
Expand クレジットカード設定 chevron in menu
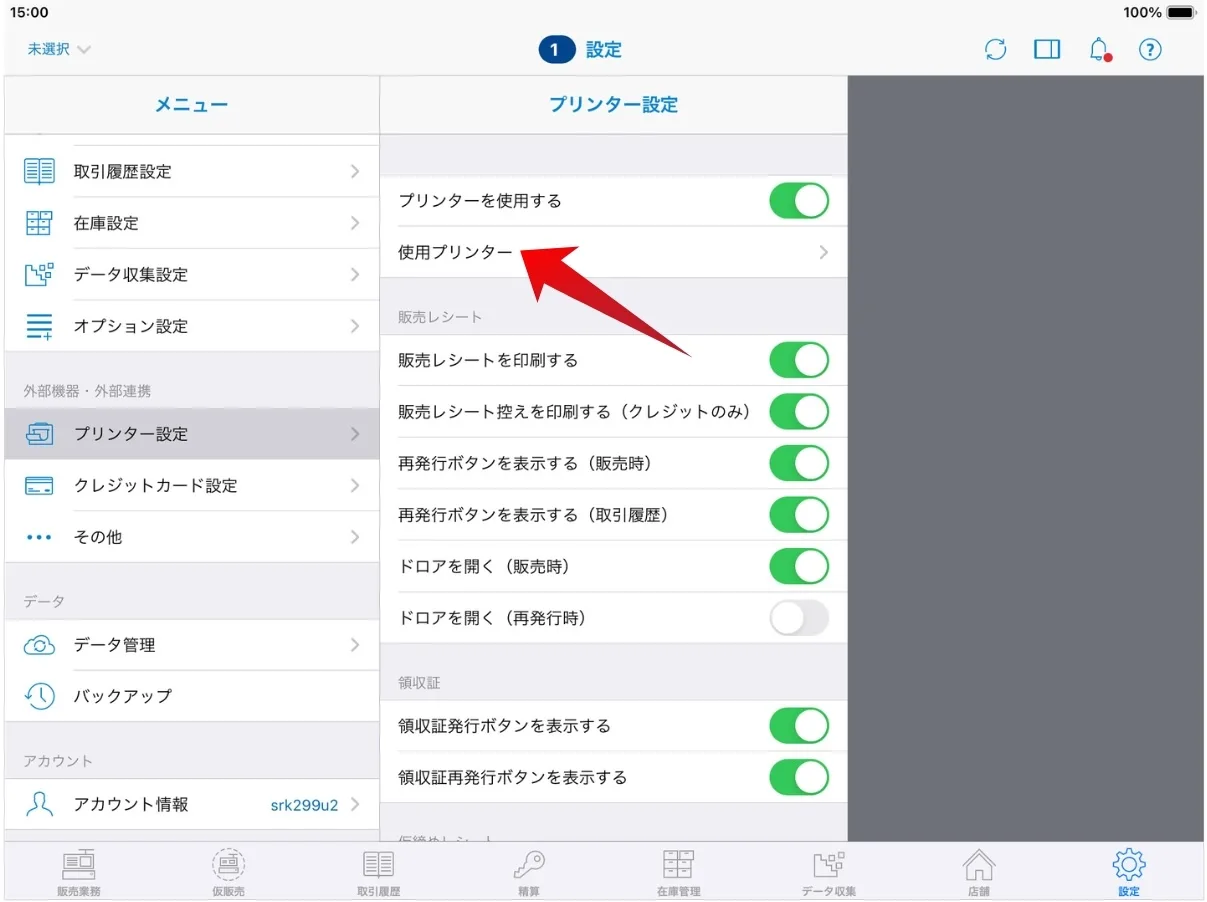coord(355,486)
